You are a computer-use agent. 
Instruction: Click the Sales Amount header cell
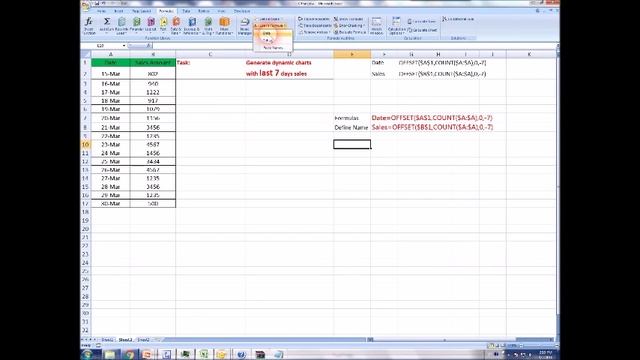(x=153, y=62)
